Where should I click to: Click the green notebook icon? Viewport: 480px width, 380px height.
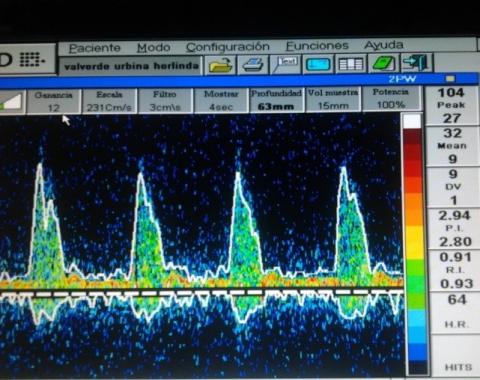coord(383,63)
